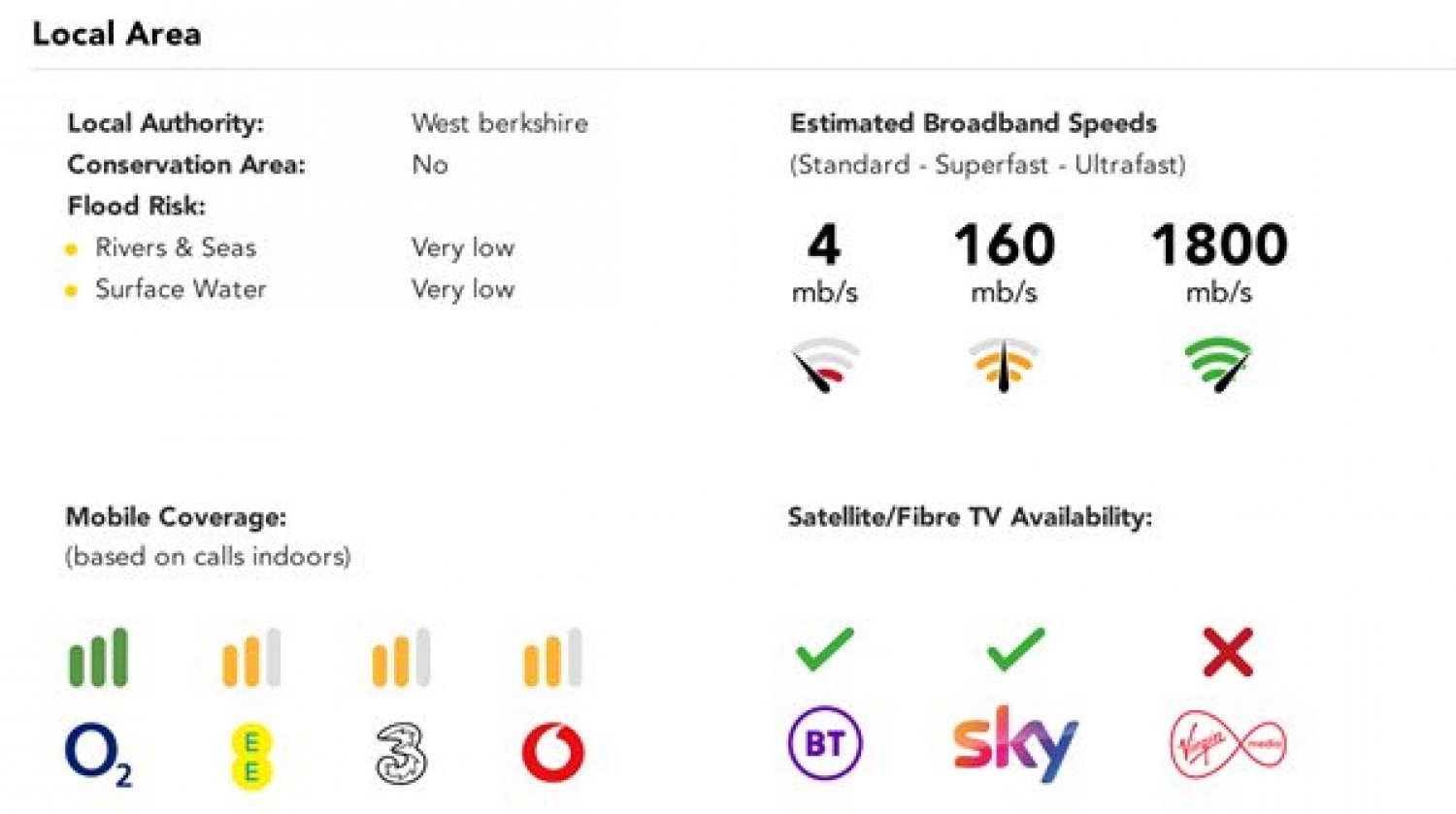Click the Local Area heading
Screen dimensions: 1456x814
116,34
